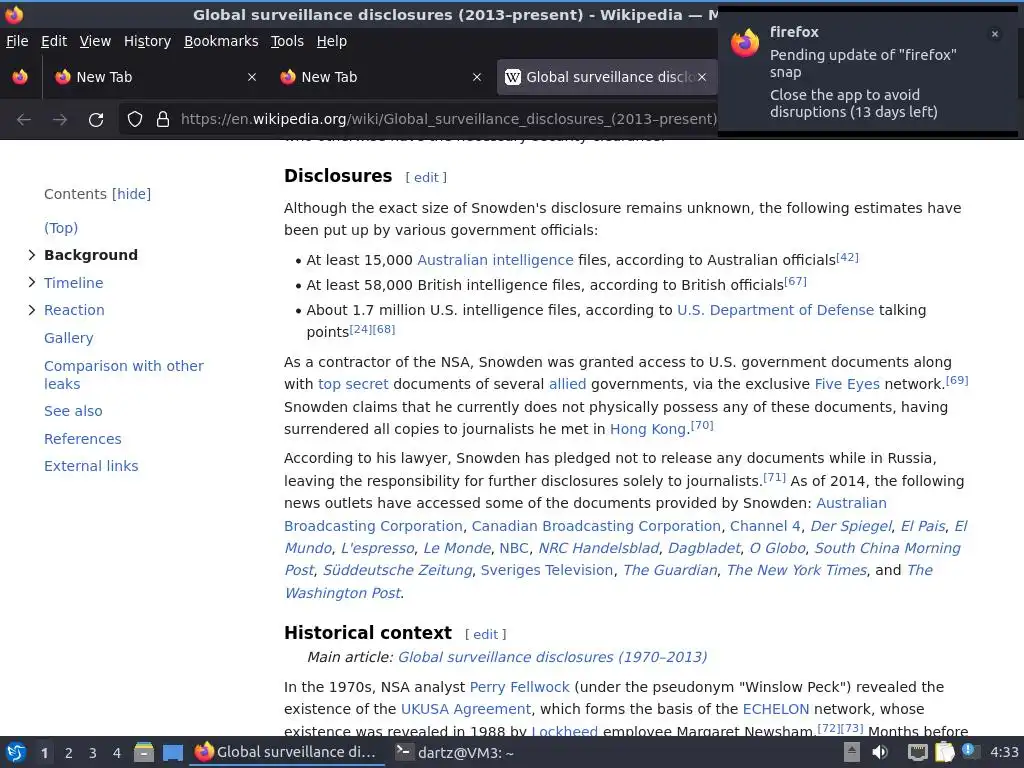The height and width of the screenshot is (768, 1024).
Task: Open the Süddeutsche Zeitung link
Action: tap(397, 570)
